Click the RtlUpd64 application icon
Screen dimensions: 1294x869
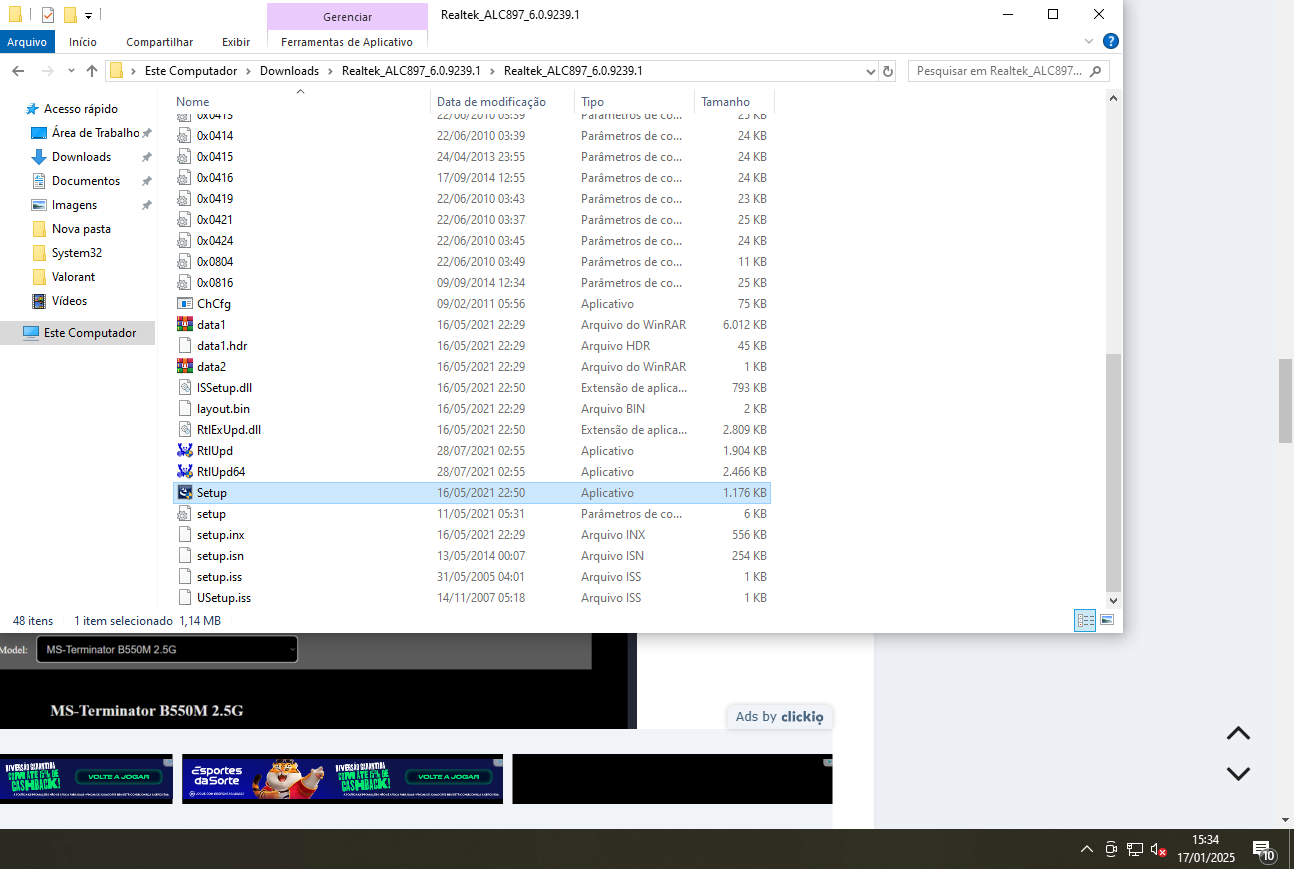(184, 472)
